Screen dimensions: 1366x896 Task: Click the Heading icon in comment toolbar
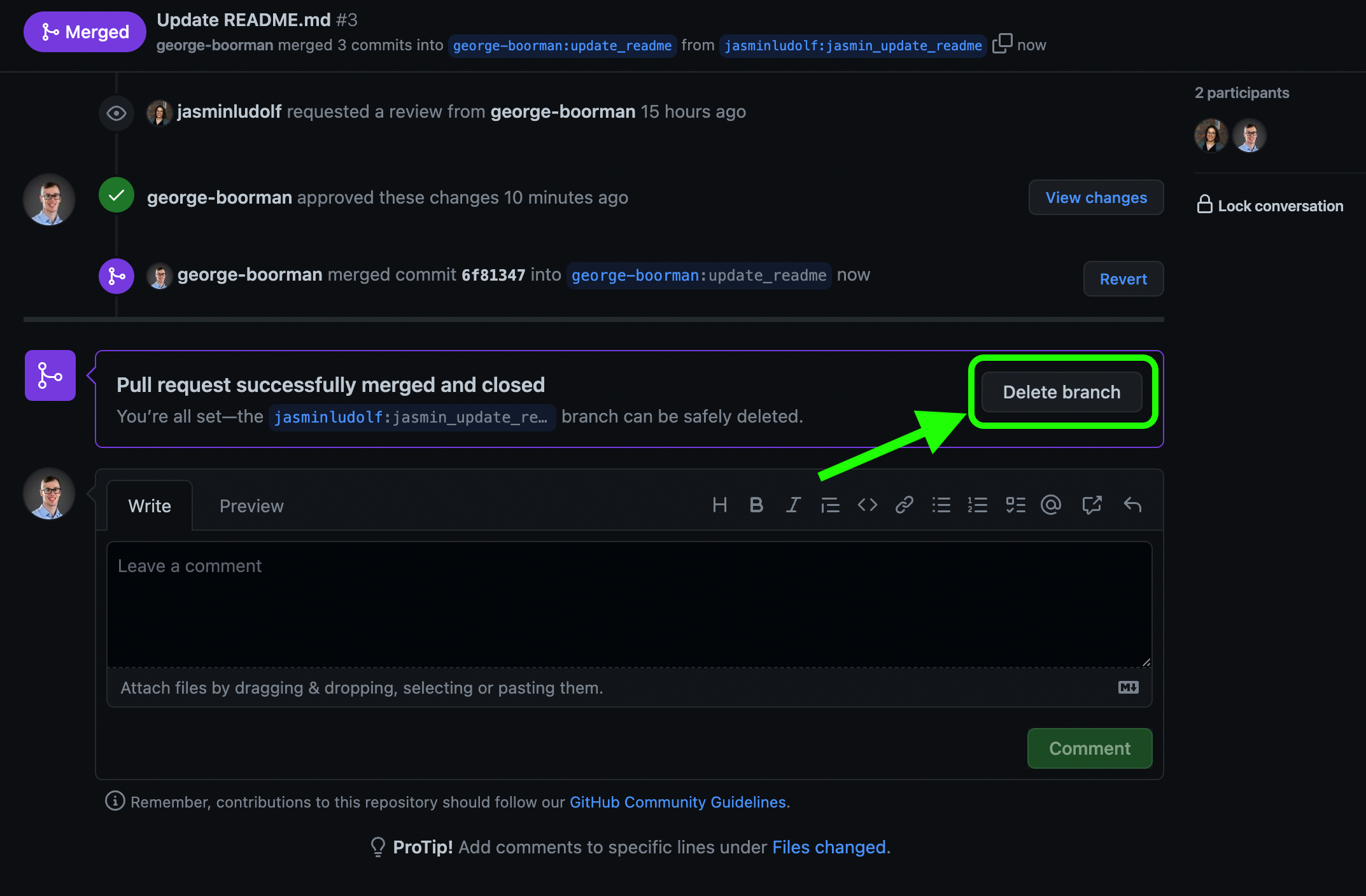pos(719,505)
